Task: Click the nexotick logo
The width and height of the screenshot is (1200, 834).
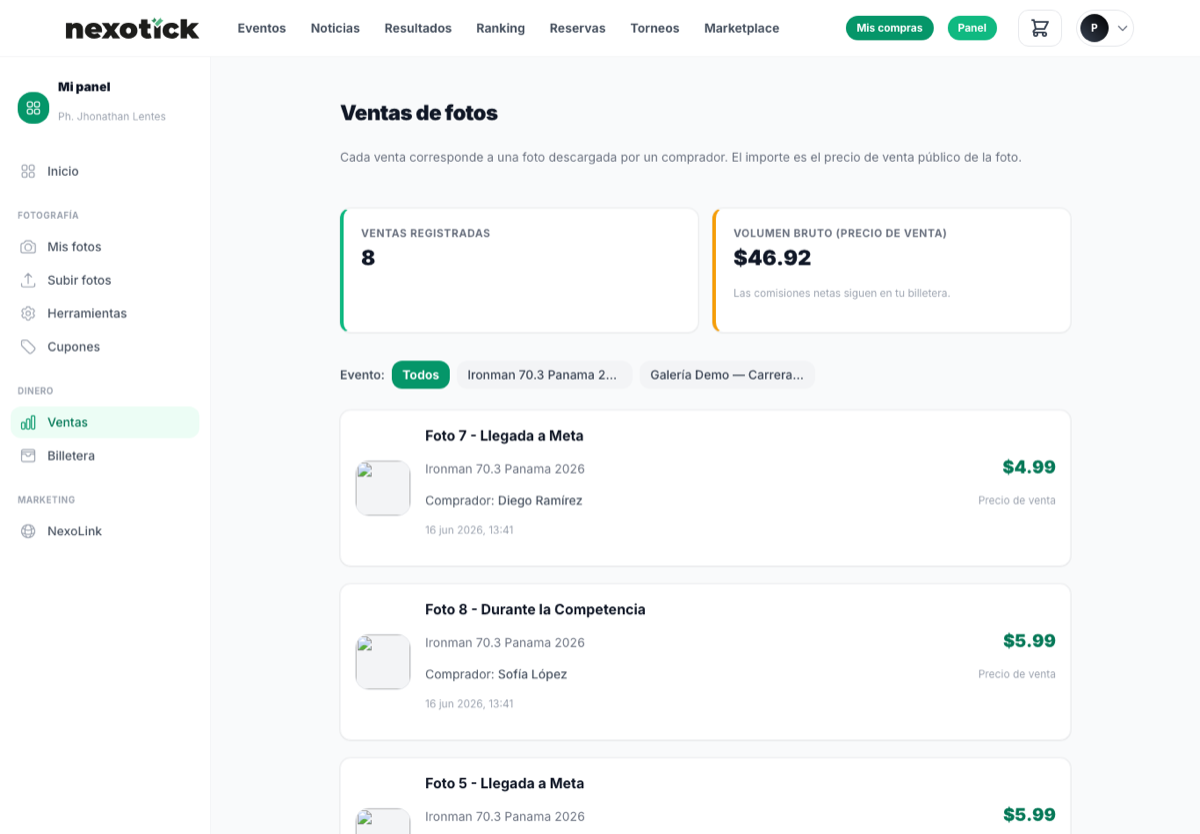Action: click(x=132, y=29)
